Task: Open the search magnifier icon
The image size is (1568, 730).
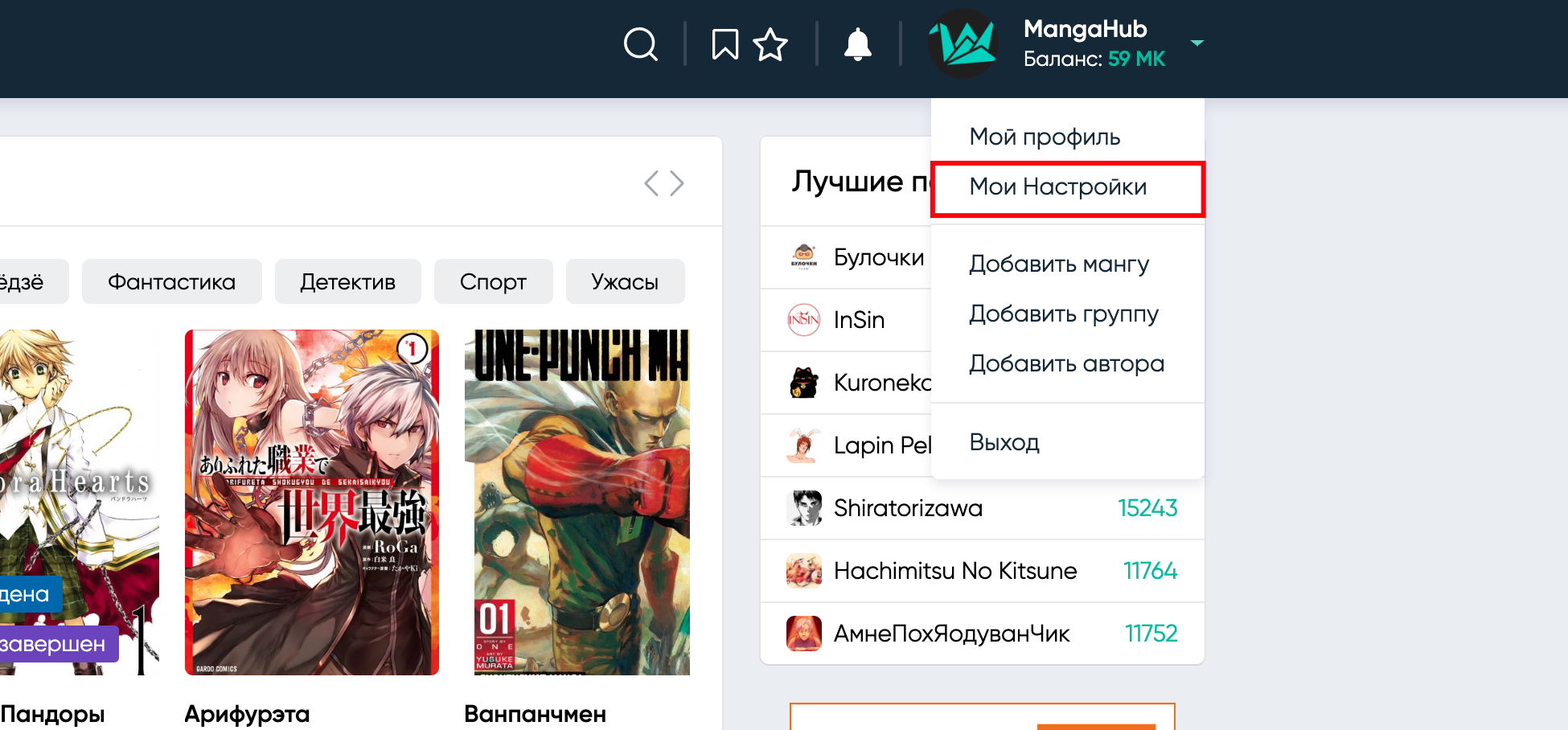Action: [x=641, y=44]
